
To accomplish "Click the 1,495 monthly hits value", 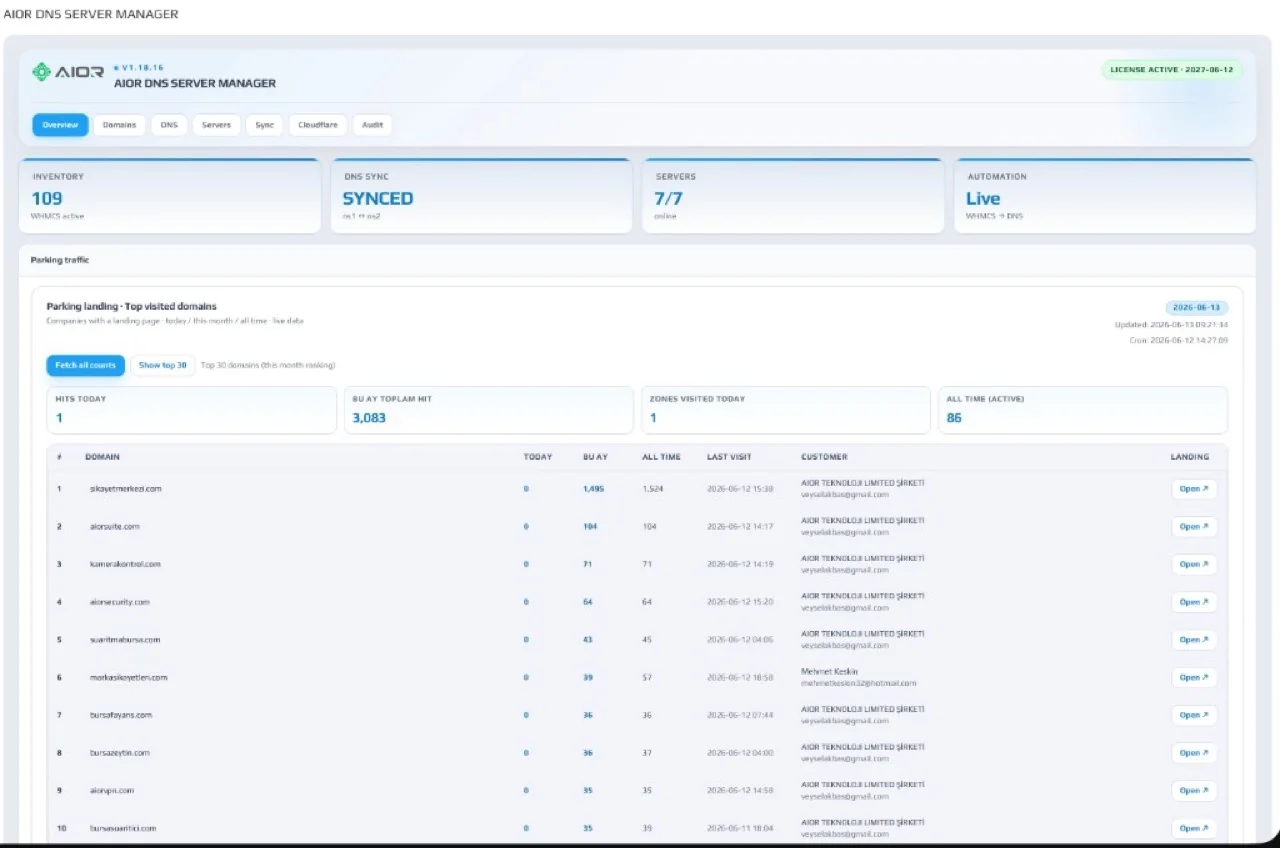I will [x=594, y=489].
